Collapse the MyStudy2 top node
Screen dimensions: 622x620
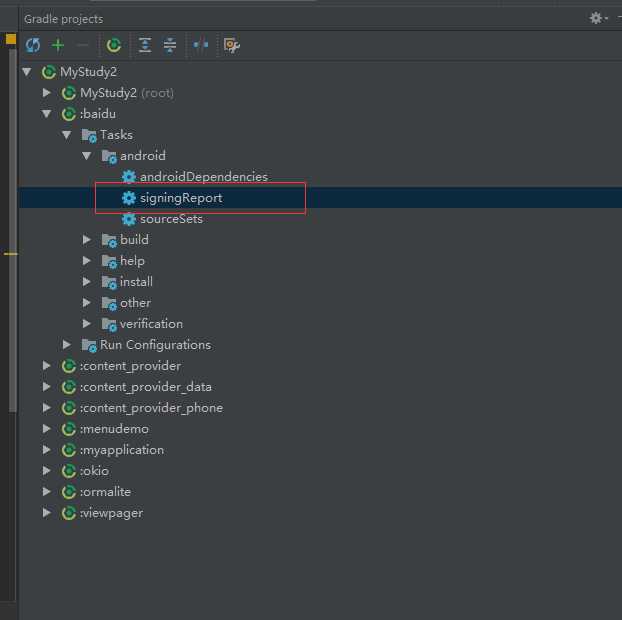click(27, 72)
